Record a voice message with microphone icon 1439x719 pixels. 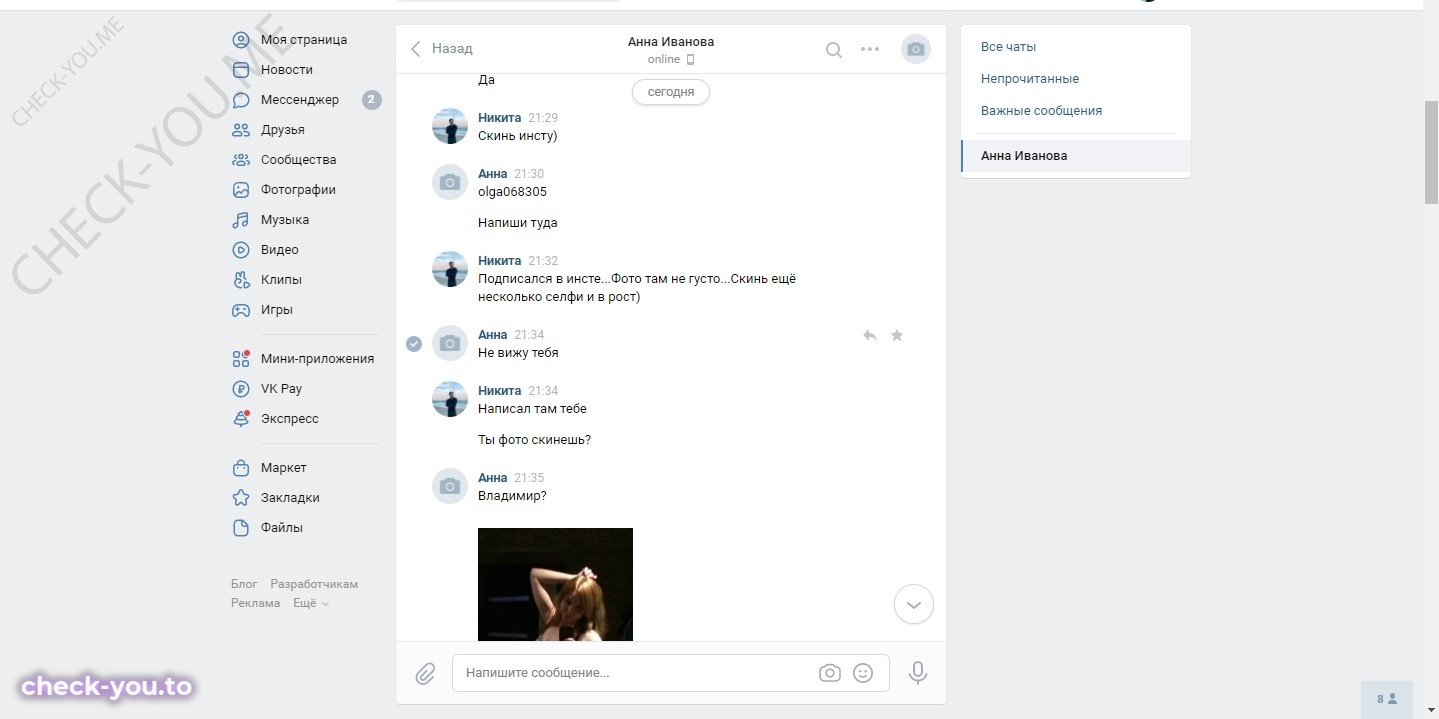coord(918,673)
